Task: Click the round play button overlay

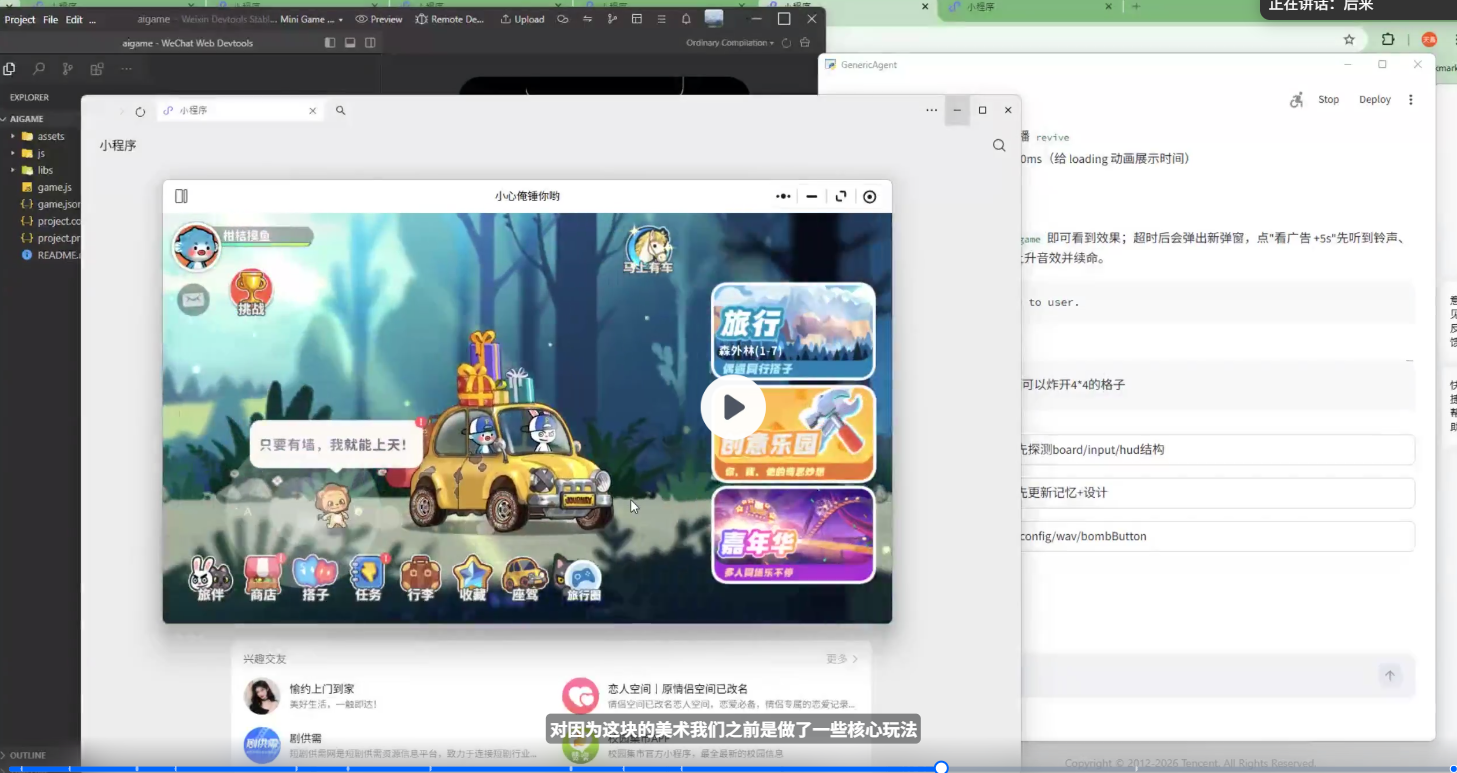Action: (733, 407)
